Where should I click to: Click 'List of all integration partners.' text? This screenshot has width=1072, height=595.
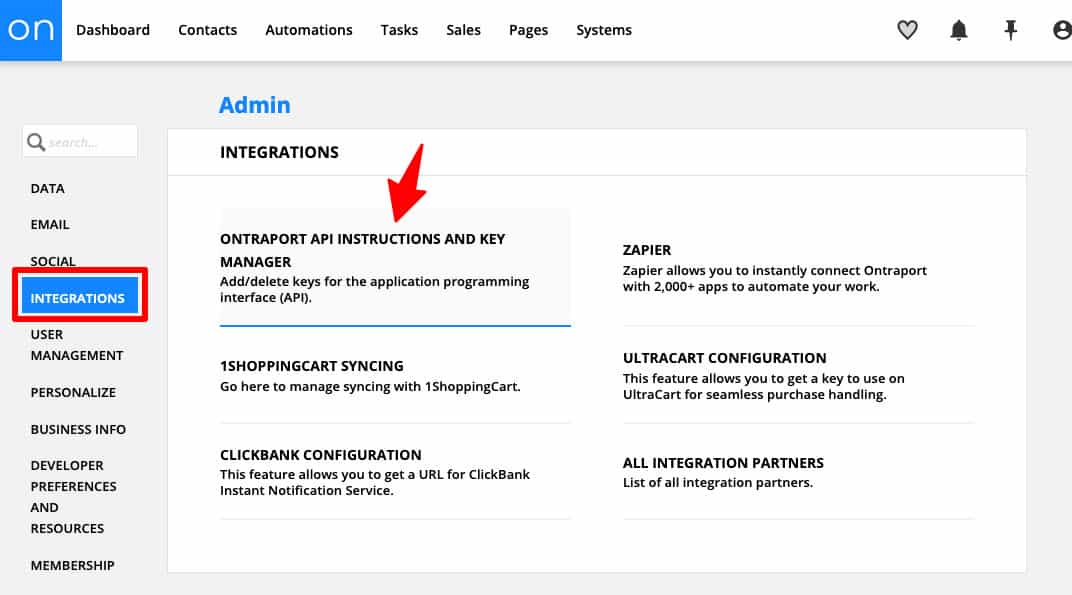point(718,483)
